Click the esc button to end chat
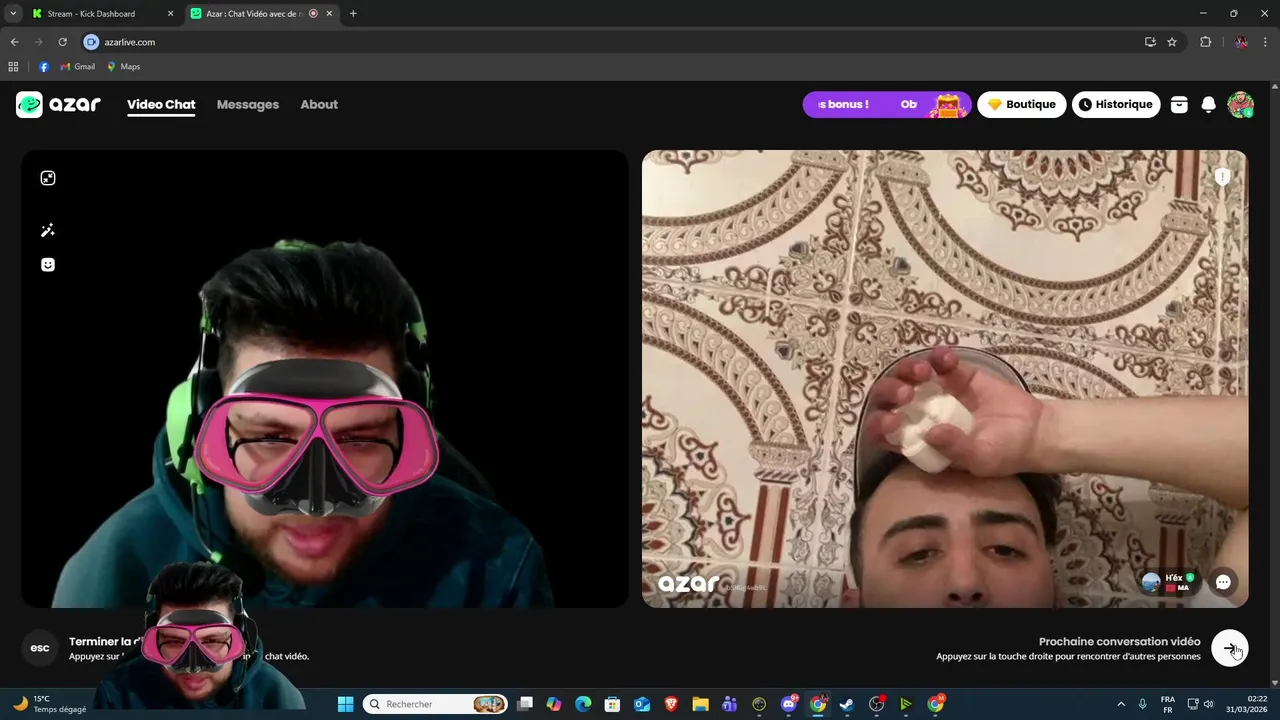Image resolution: width=1280 pixels, height=720 pixels. pos(40,648)
